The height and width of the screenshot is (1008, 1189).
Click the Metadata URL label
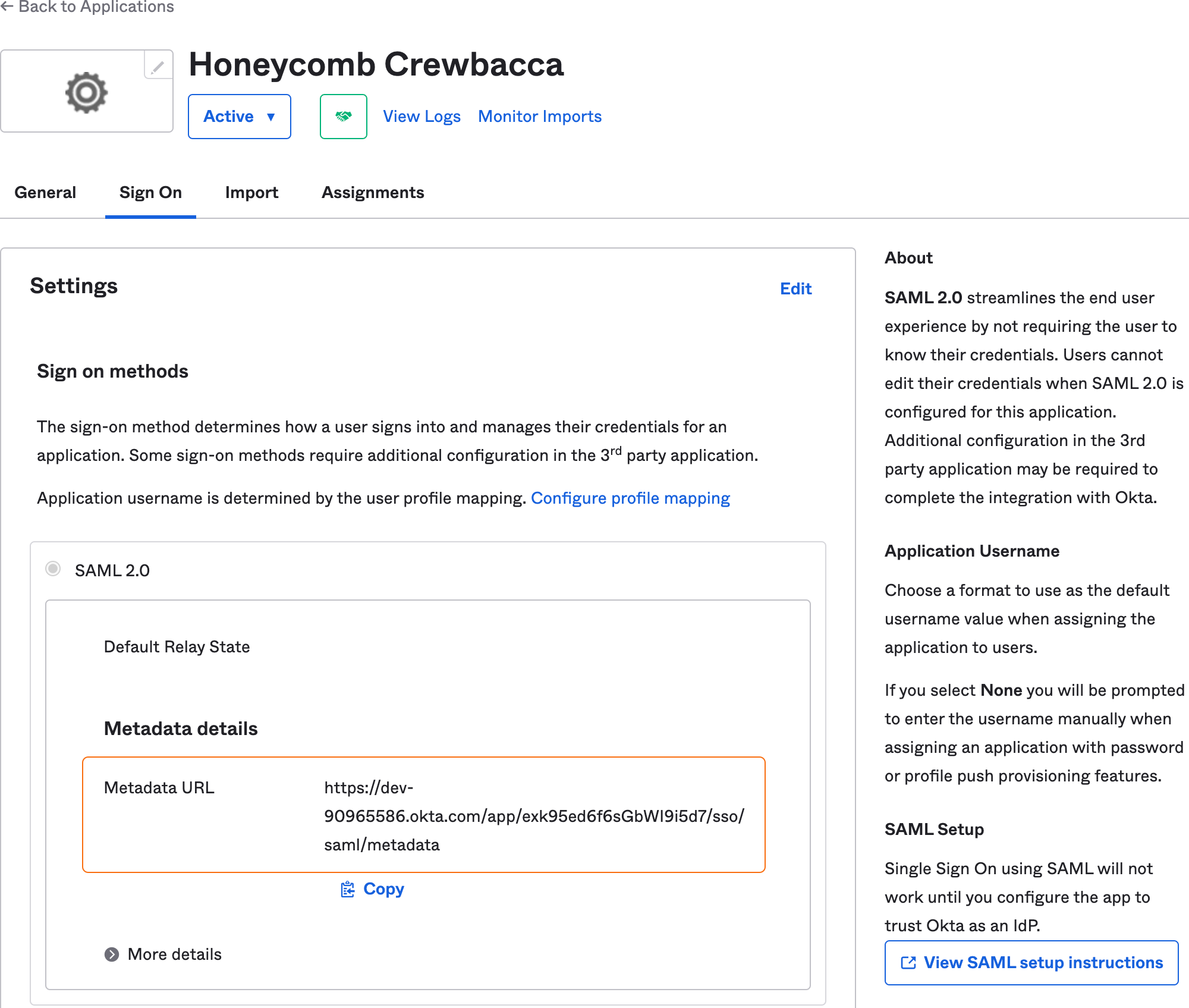point(159,788)
